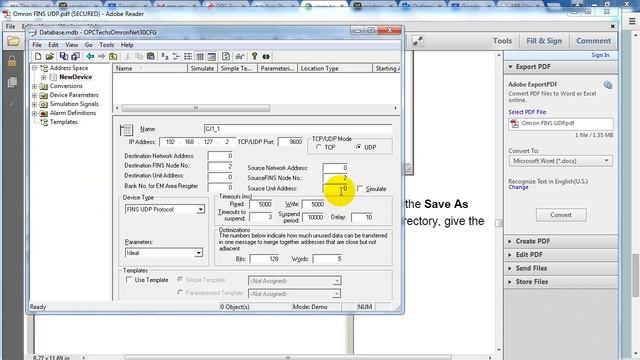Expand the Alarm Definitions tree node
Image resolution: width=640 pixels, height=360 pixels.
point(35,113)
